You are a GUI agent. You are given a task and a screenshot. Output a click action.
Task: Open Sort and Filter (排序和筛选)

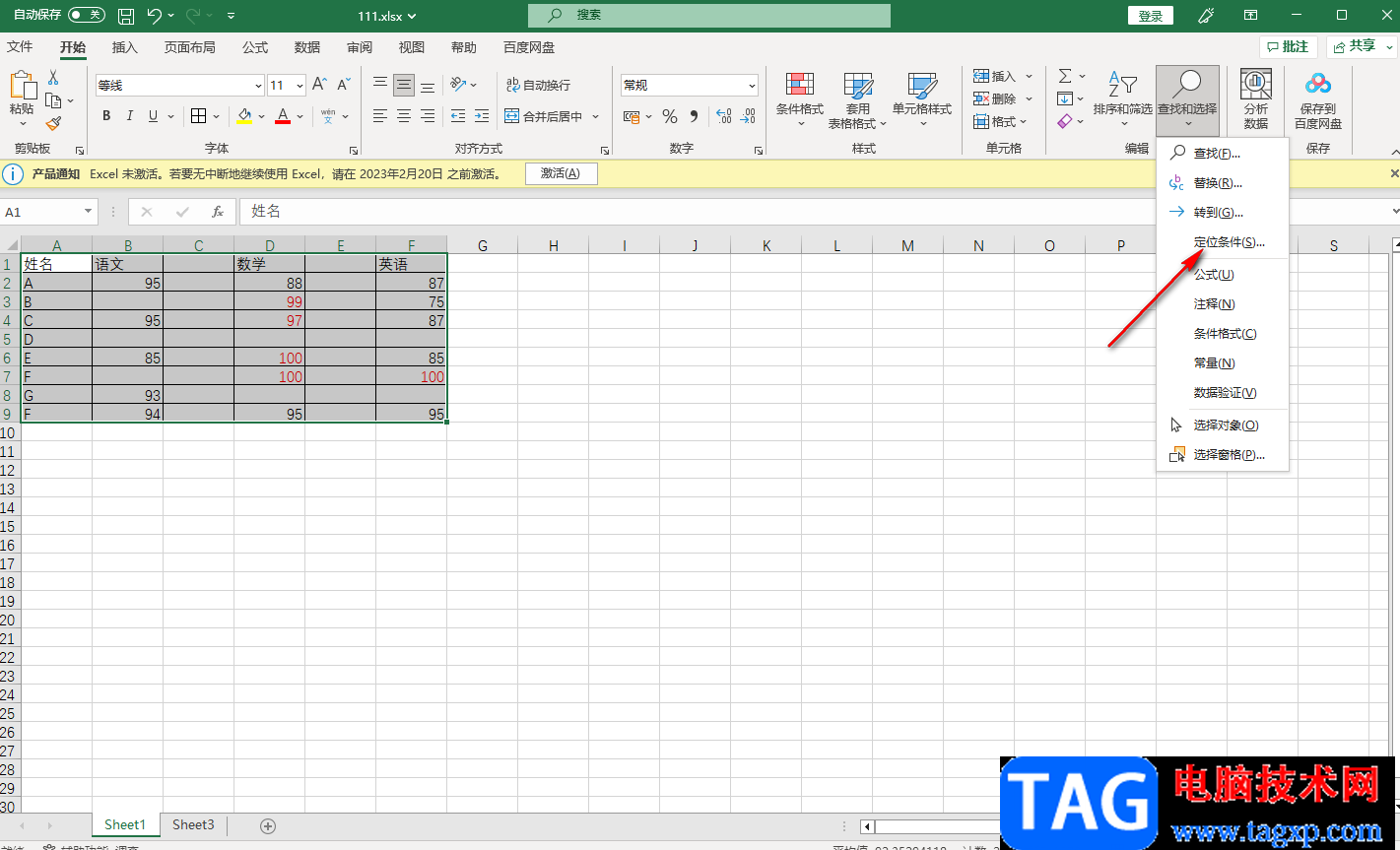tap(1123, 99)
